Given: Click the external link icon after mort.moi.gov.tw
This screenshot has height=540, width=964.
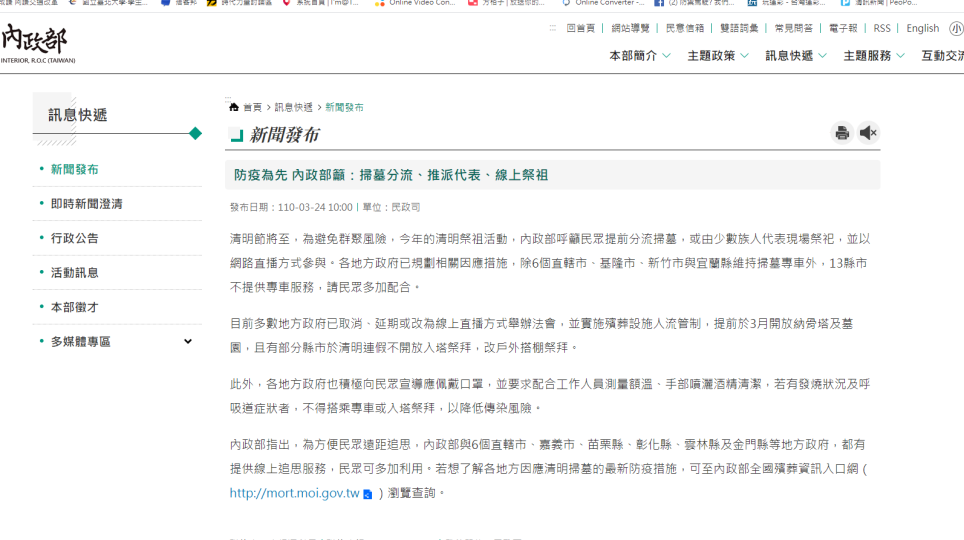Looking at the screenshot, I should 368,494.
